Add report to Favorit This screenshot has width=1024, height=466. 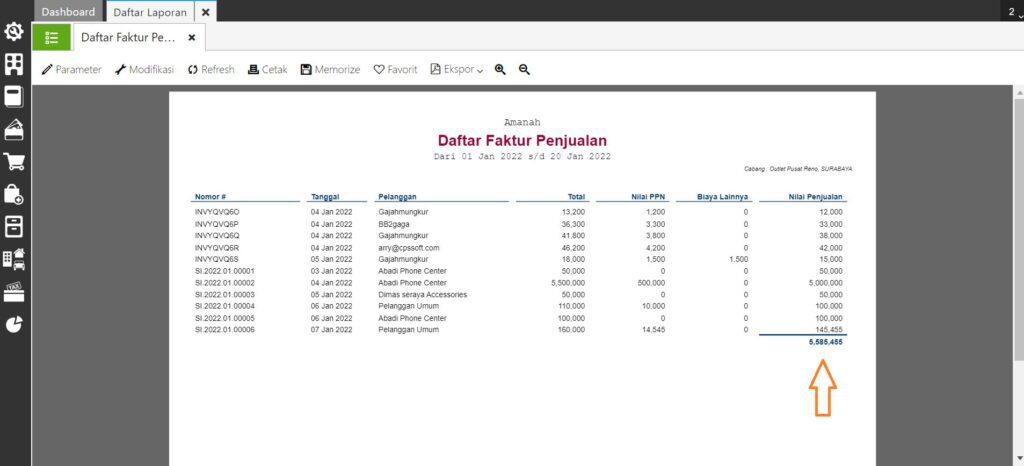395,70
